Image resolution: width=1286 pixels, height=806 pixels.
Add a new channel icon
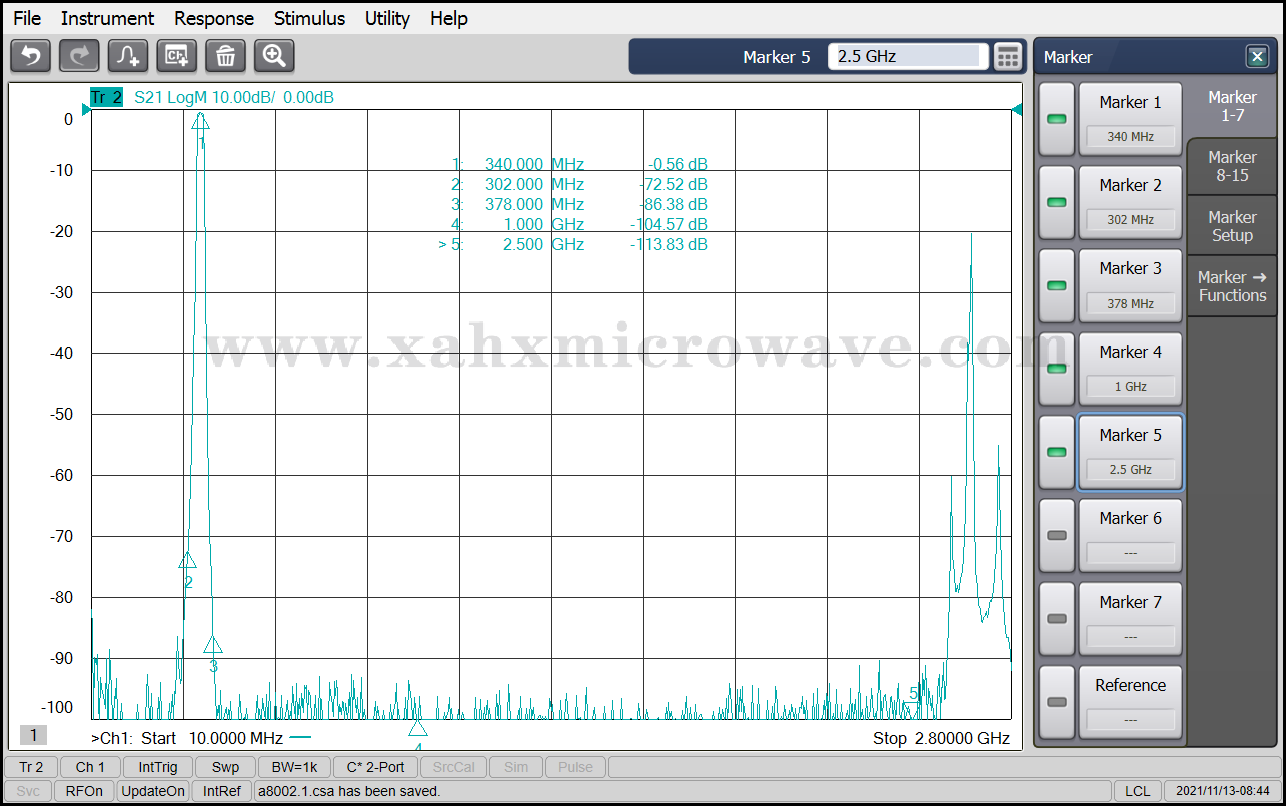click(x=177, y=56)
